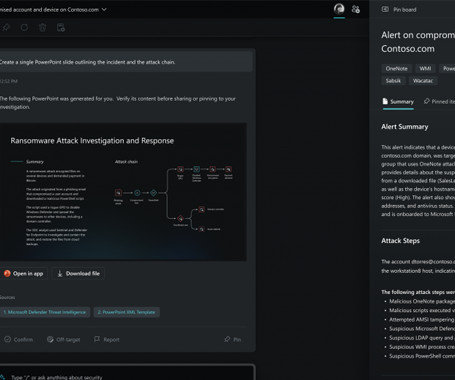
Task: Expand the investigation title dropdown chevron
Action: pos(104,9)
